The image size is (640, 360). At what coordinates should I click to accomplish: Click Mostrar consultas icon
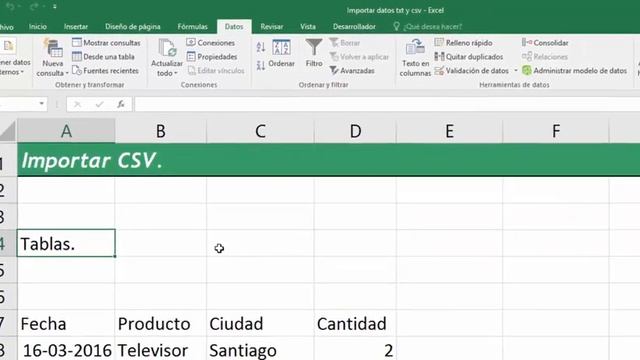(x=77, y=42)
